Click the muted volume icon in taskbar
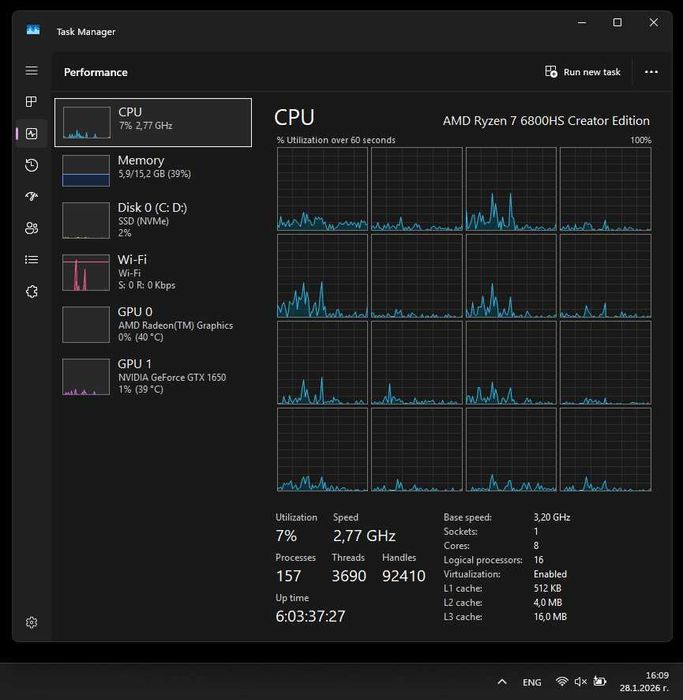This screenshot has height=700, width=683. coord(581,682)
